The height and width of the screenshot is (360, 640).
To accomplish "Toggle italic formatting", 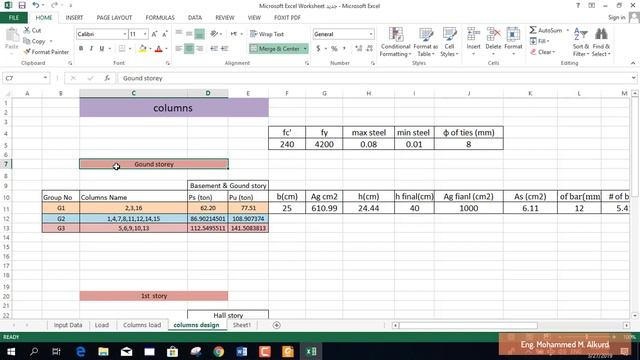I will pyautogui.click(x=91, y=49).
